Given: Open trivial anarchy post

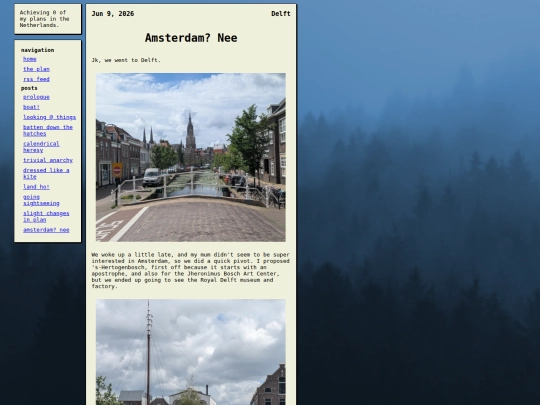Looking at the screenshot, I should 48,160.
